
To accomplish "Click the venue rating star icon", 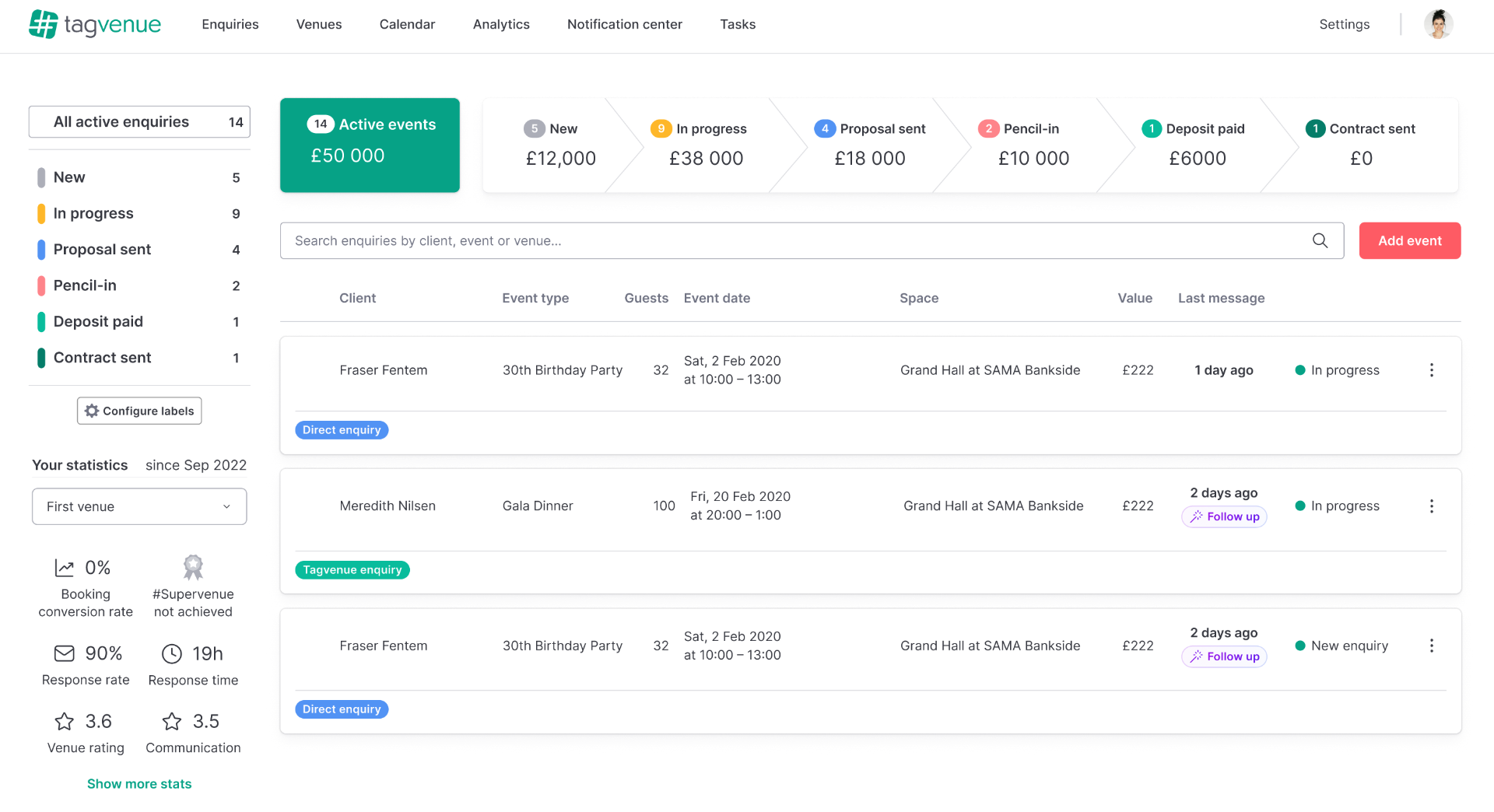I will [65, 722].
